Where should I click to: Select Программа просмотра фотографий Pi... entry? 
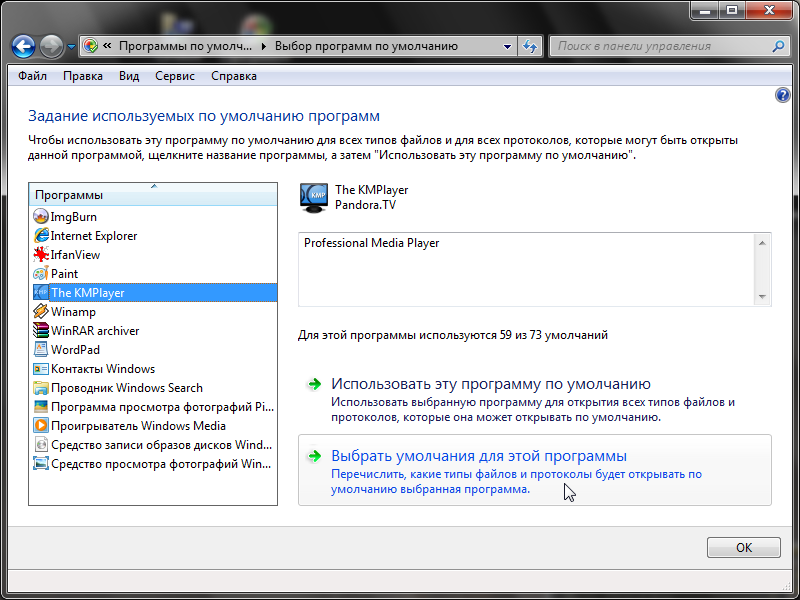click(x=153, y=407)
